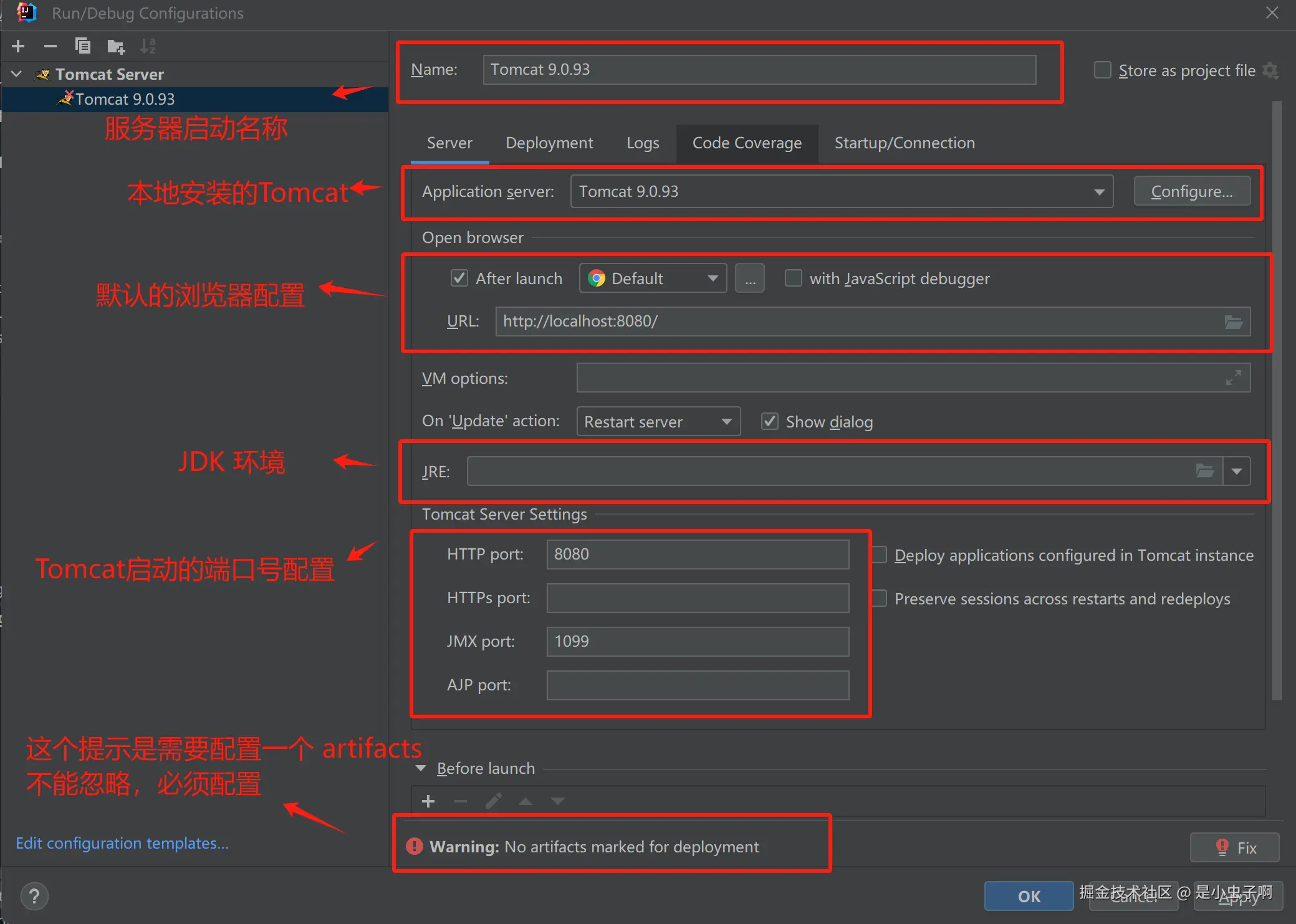Enable Store as project file checkbox

pos(1102,70)
